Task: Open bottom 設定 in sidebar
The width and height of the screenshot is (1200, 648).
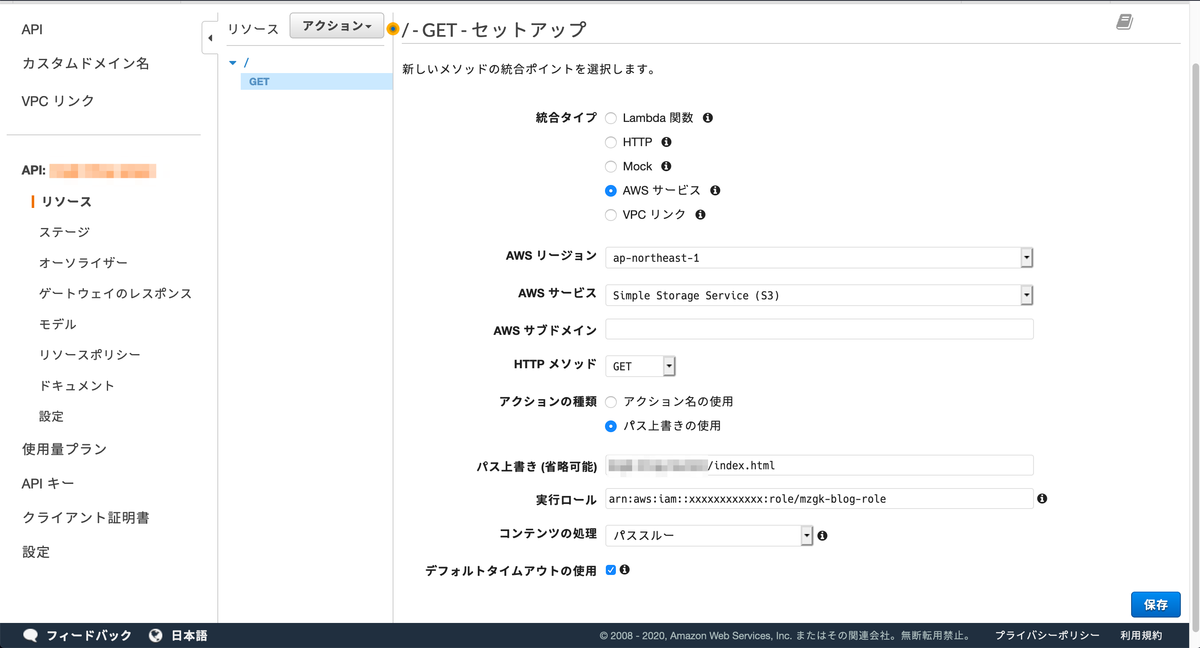Action: click(x=36, y=552)
